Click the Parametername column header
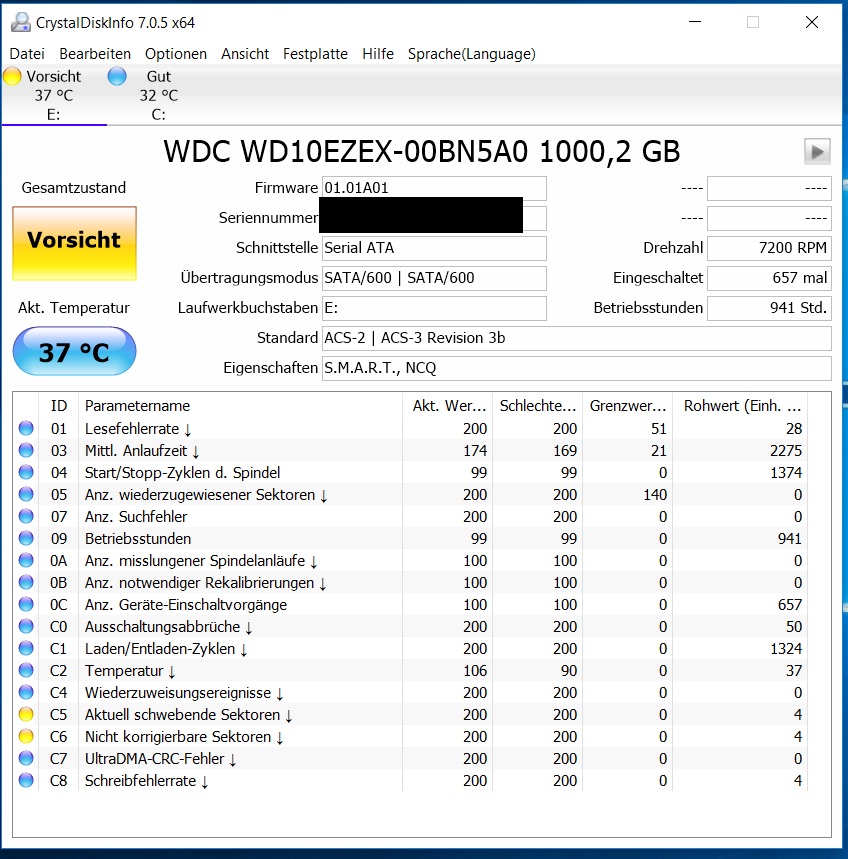 pos(240,406)
